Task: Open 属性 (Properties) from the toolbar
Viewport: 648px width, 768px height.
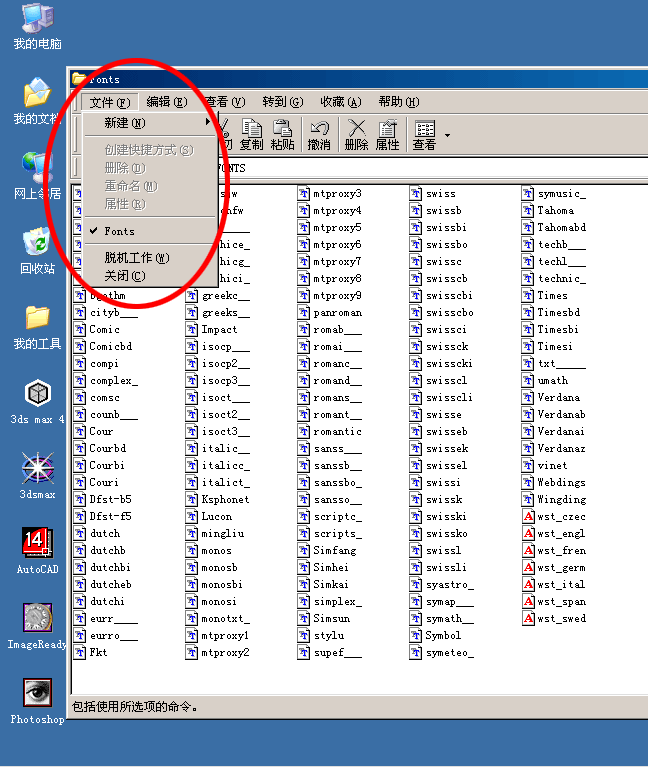Action: [x=387, y=134]
